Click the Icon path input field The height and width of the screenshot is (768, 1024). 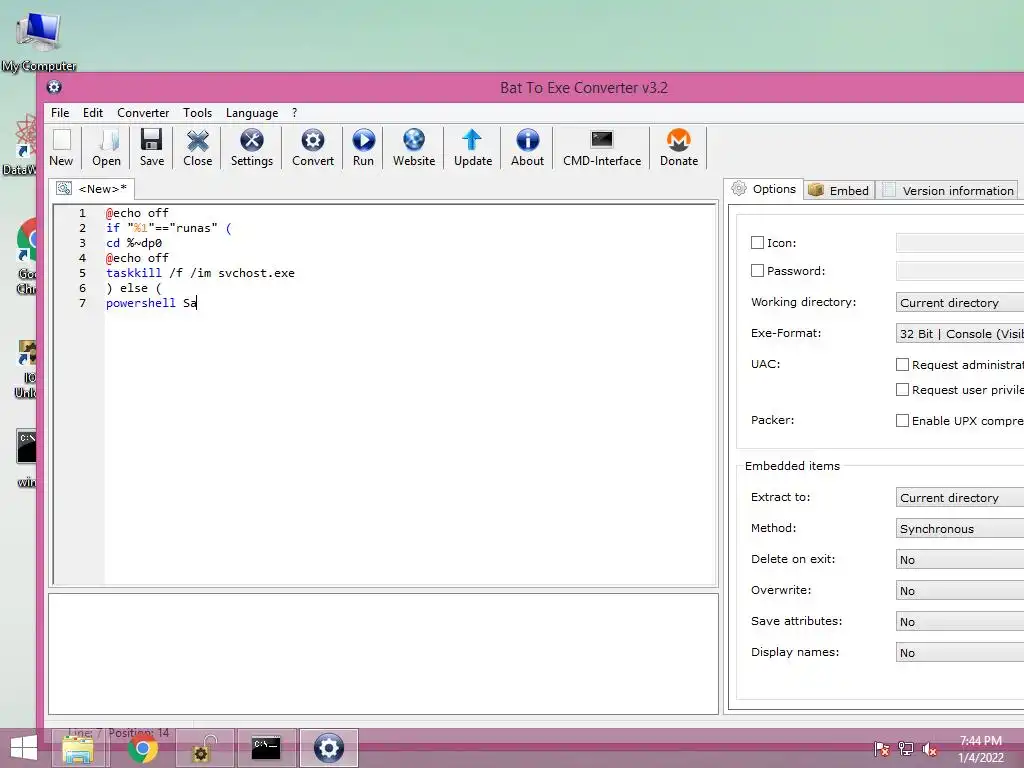tap(960, 243)
